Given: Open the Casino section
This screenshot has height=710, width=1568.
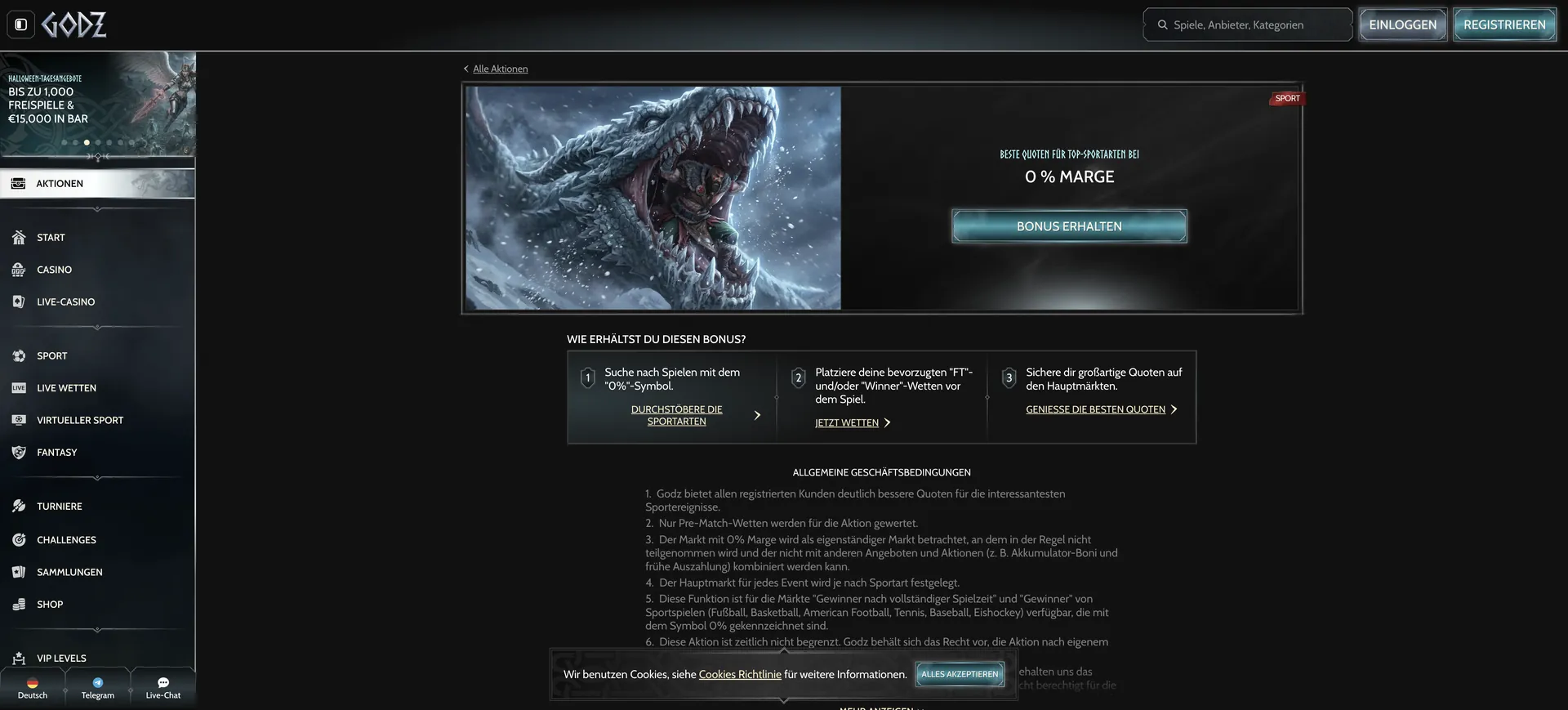Looking at the screenshot, I should coord(97,270).
